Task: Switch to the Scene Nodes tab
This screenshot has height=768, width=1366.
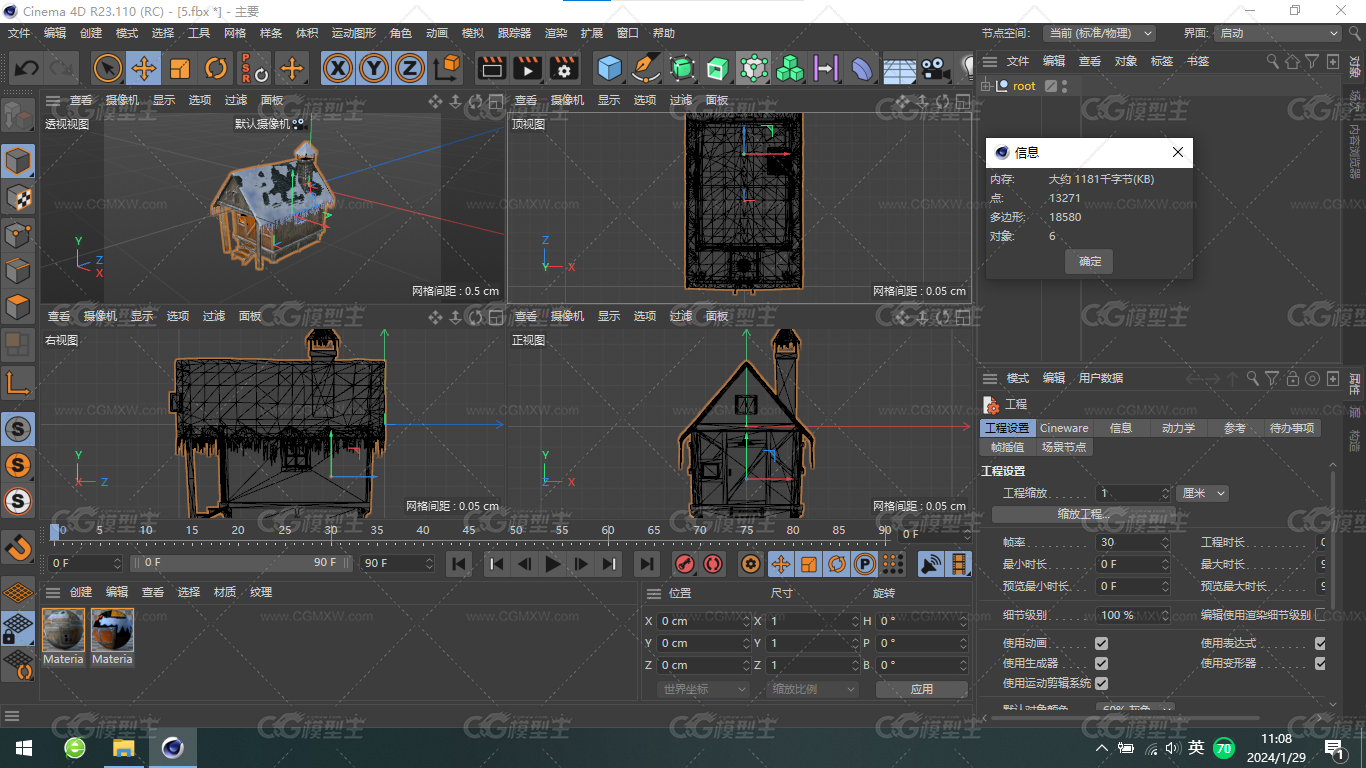Action: tap(1064, 447)
